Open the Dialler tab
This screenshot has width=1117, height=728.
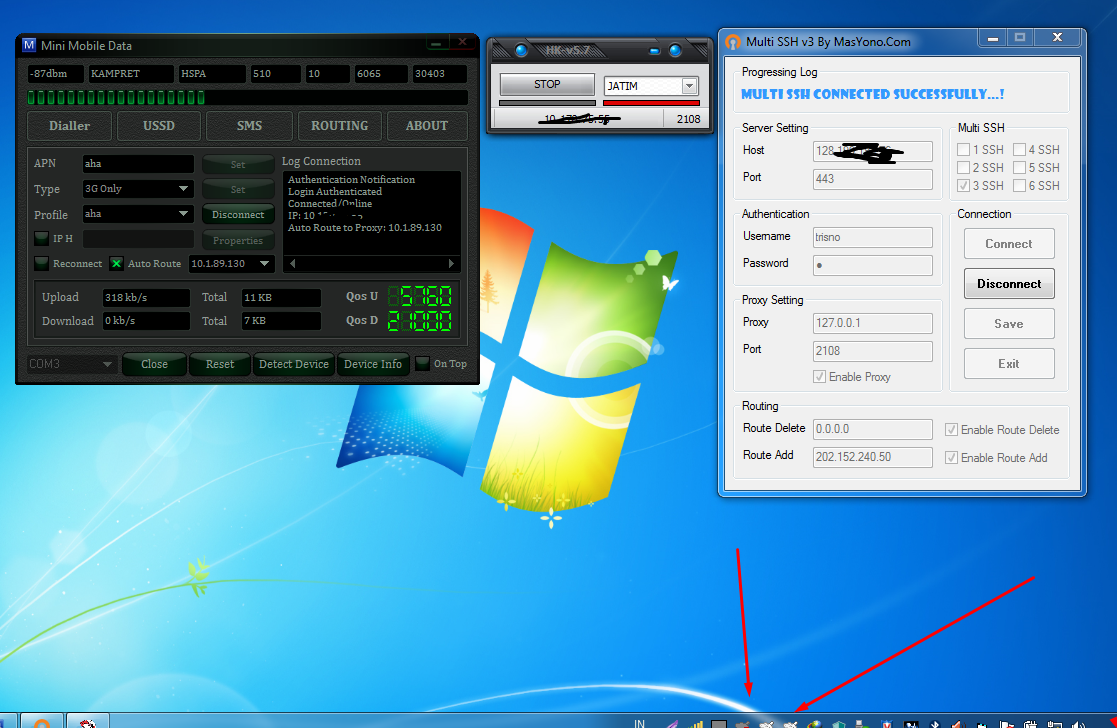(69, 125)
